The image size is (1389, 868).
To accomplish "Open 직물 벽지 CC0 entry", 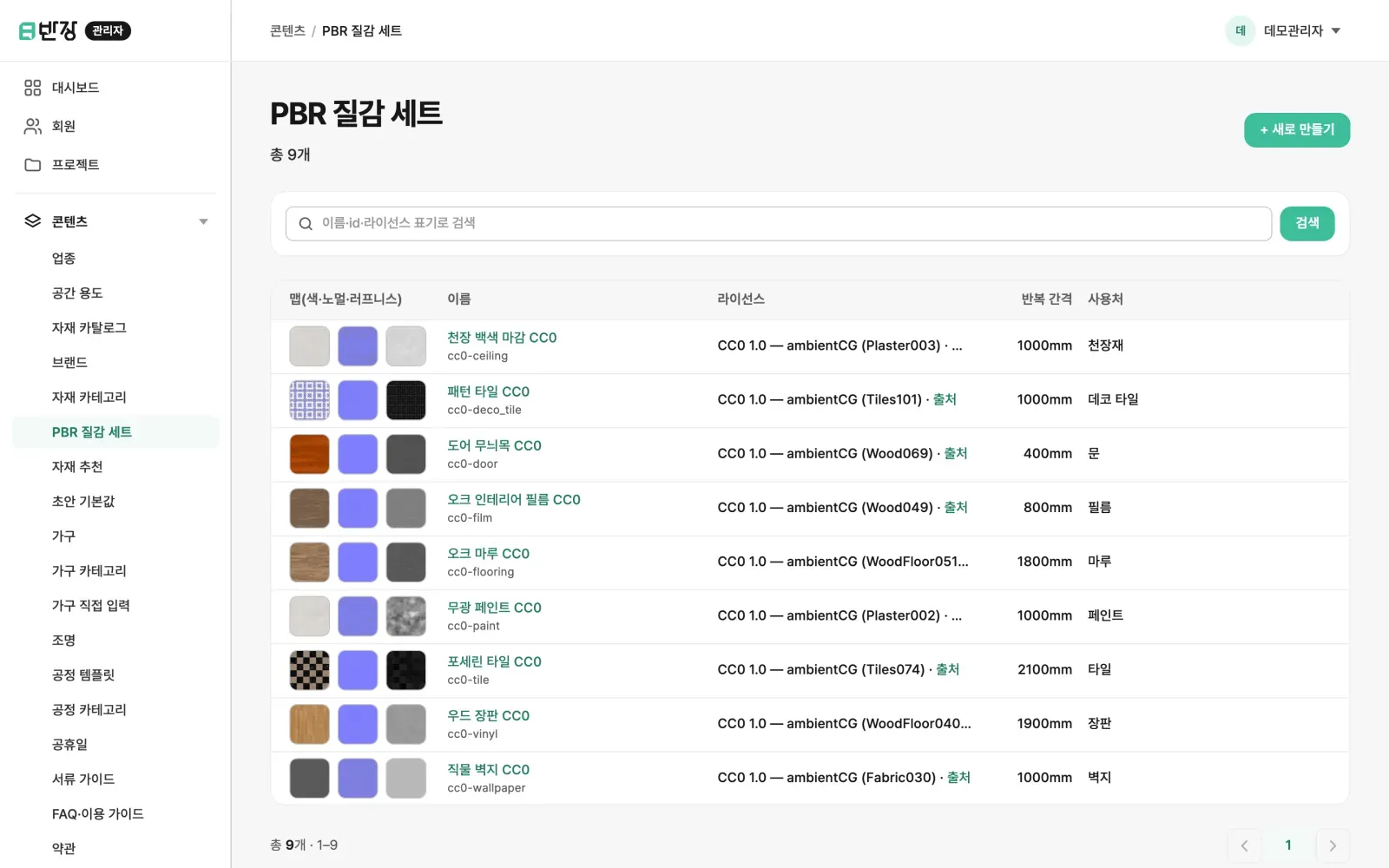I will click(x=488, y=770).
